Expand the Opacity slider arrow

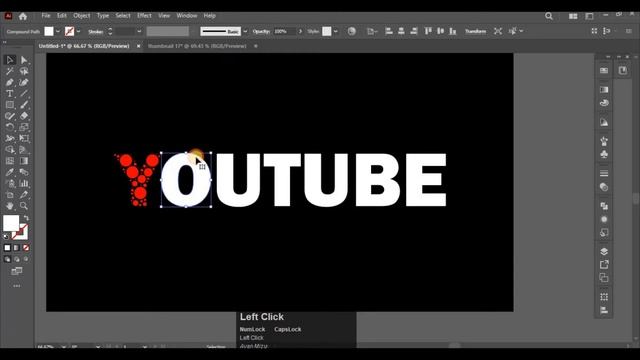click(x=300, y=31)
